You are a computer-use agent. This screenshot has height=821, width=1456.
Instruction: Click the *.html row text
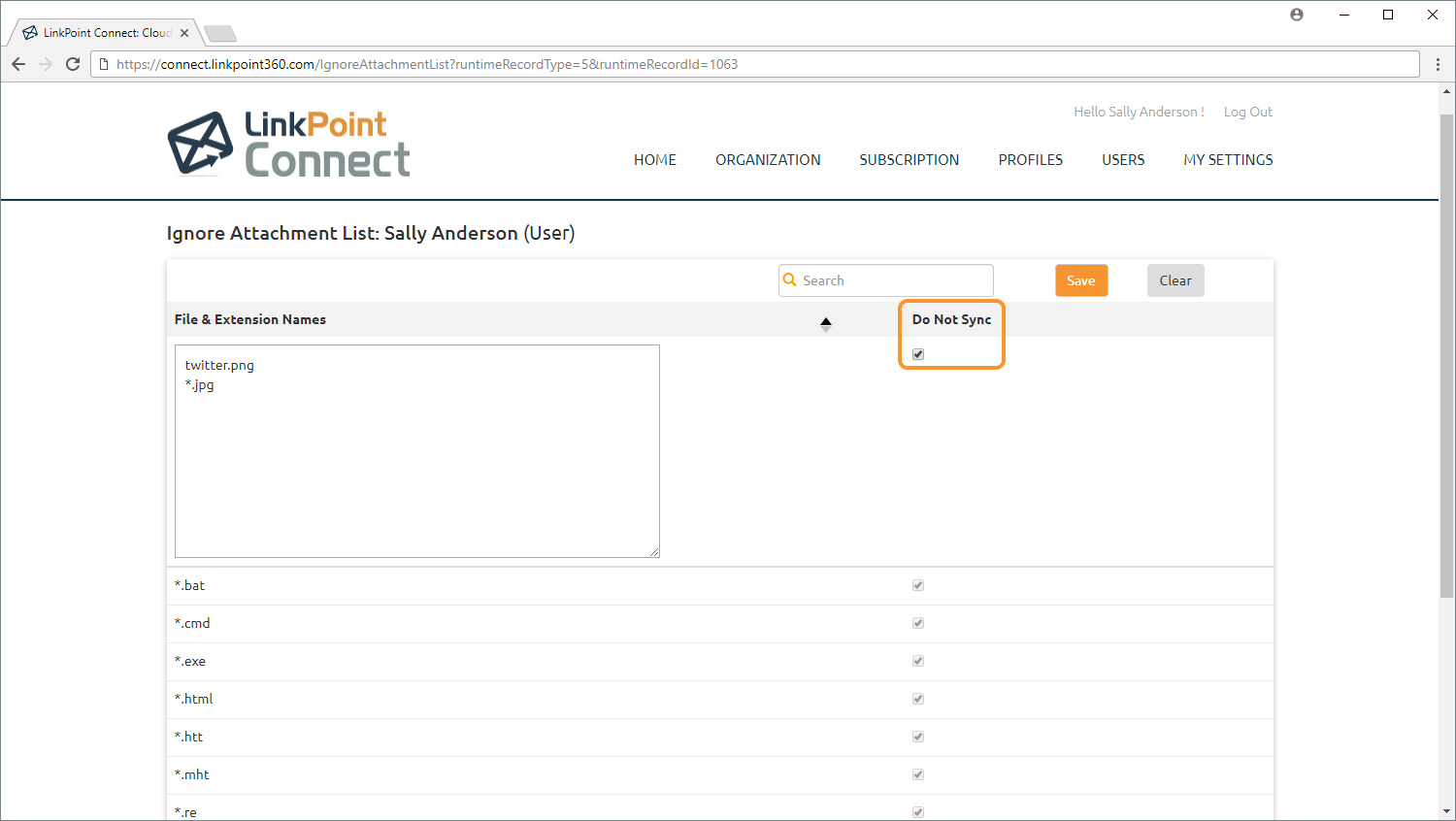tap(194, 699)
